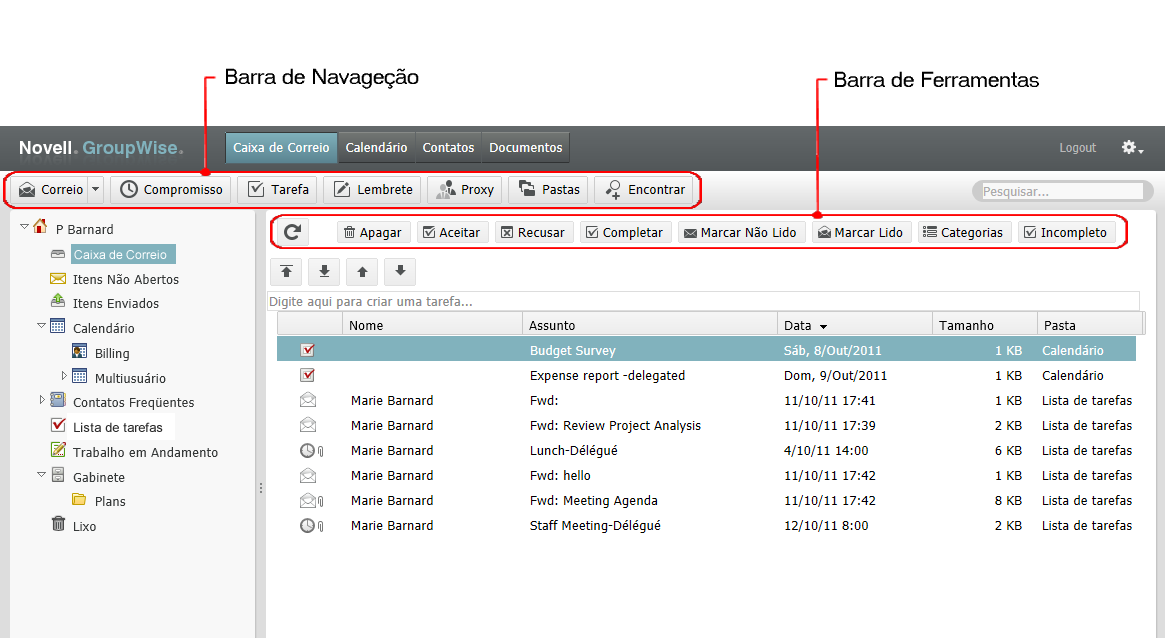Expand the Contatos Freqüentes folder
The image size is (1165, 638).
pos(42,400)
